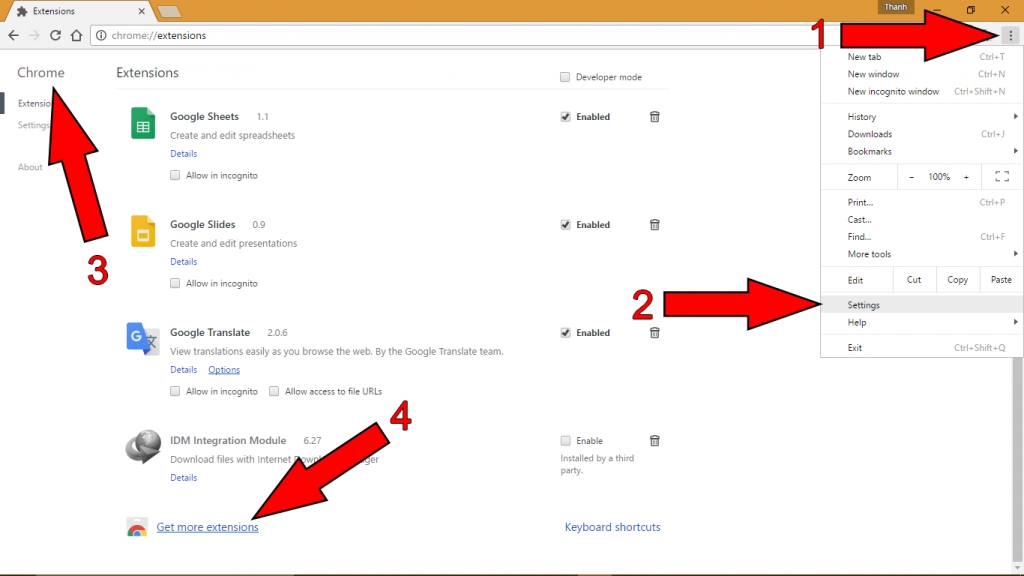This screenshot has height=576, width=1024.
Task: Select About in Chrome sidebar
Action: point(30,167)
